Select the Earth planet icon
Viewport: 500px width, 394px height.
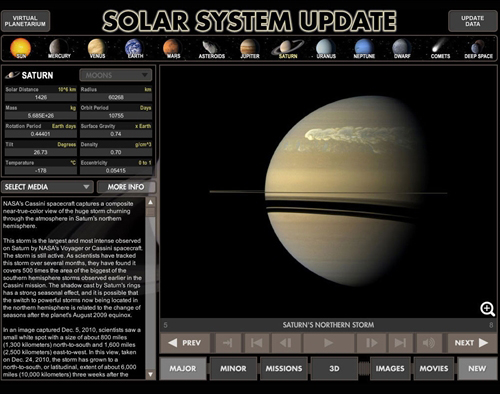tap(134, 48)
